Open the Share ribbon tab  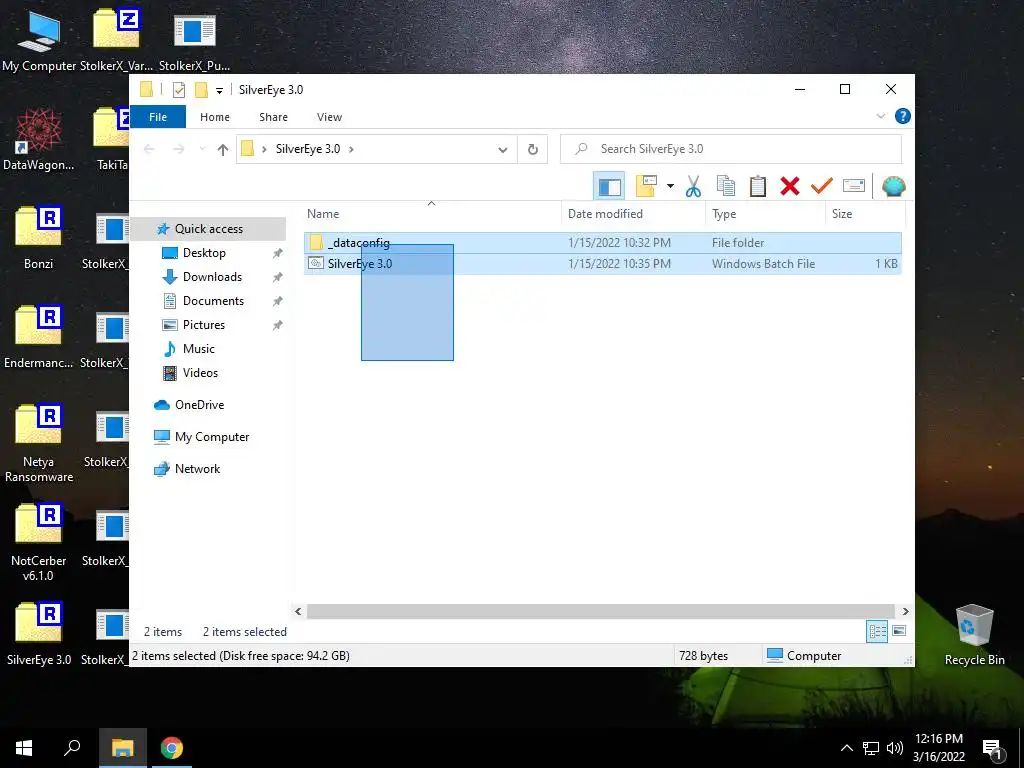[273, 117]
